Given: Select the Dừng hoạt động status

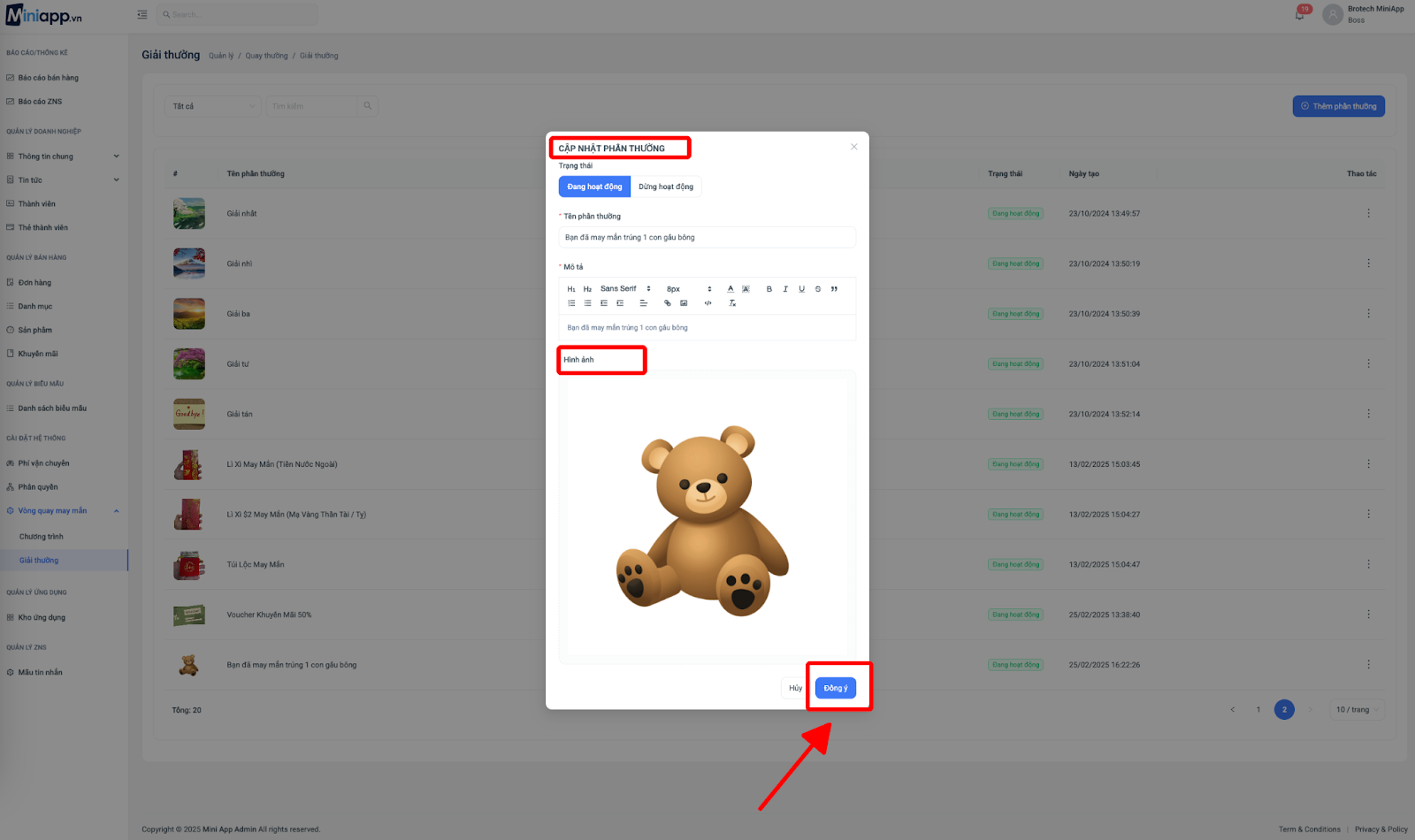Looking at the screenshot, I should pos(666,187).
